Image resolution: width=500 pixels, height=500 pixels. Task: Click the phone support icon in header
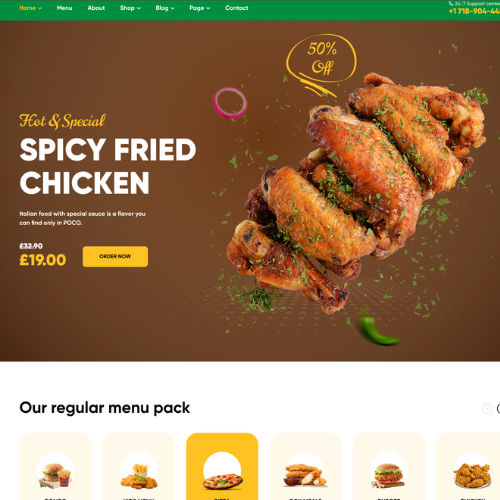click(x=451, y=3)
